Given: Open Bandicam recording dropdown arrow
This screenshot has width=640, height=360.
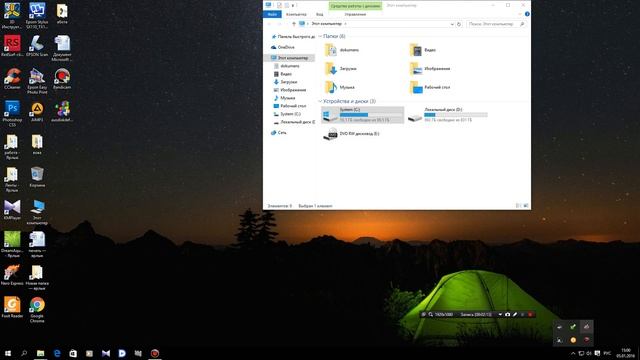Looking at the screenshot, I should [500, 314].
